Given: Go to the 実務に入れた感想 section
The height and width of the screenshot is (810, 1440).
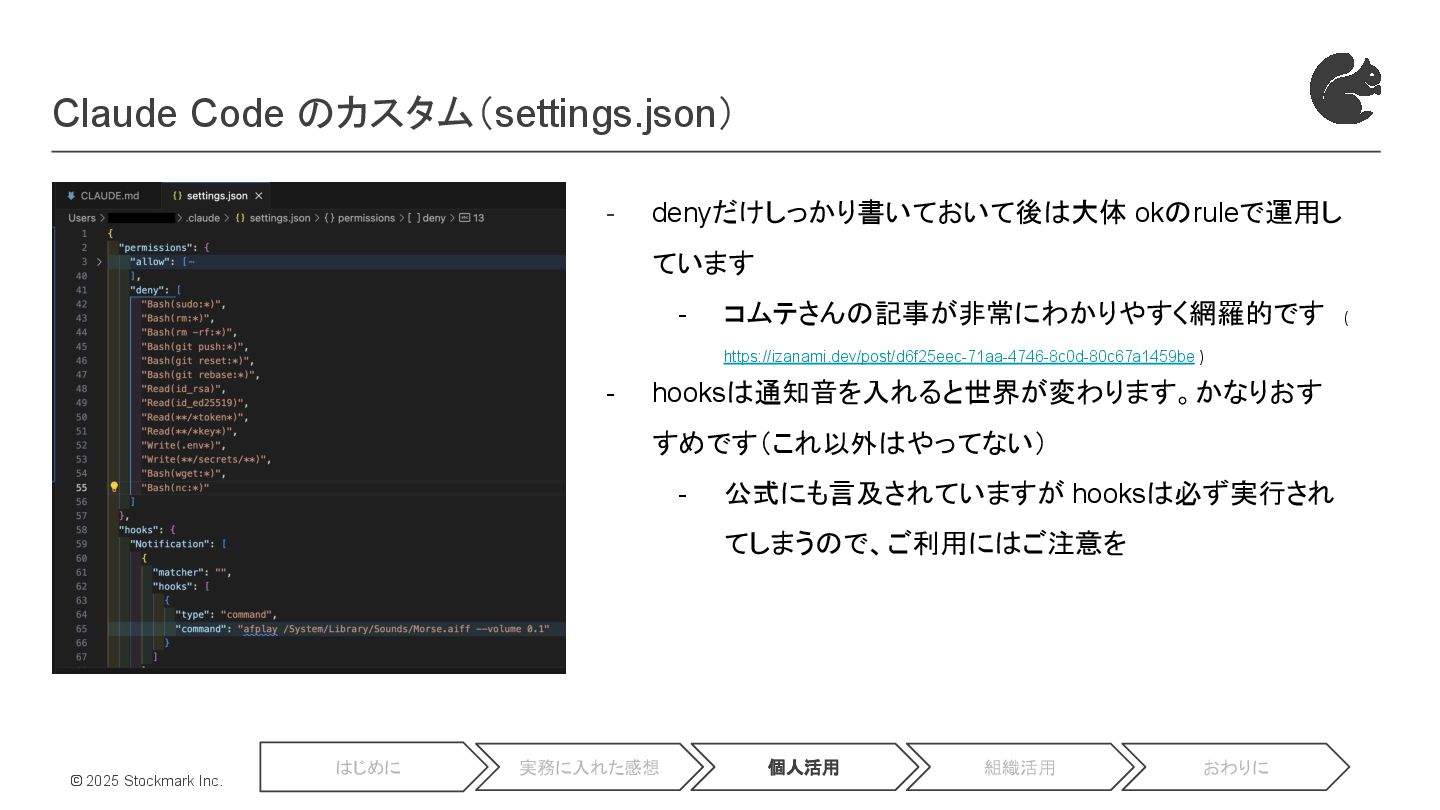Looking at the screenshot, I should (x=588, y=768).
